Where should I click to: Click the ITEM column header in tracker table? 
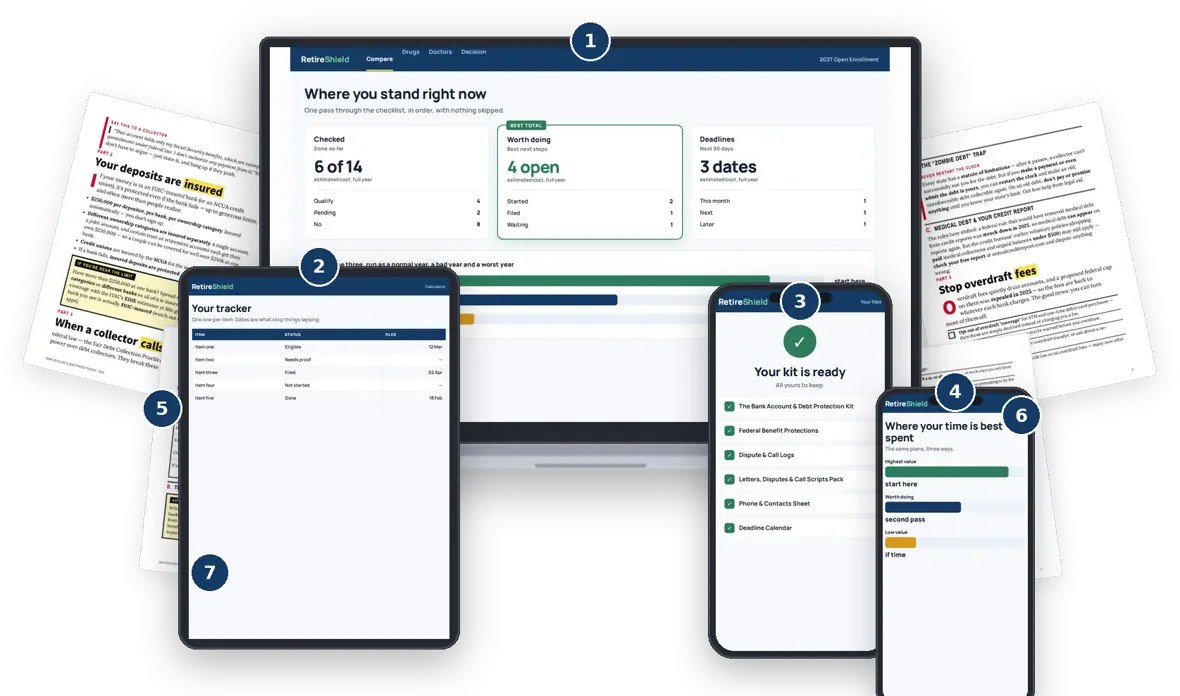[200, 335]
